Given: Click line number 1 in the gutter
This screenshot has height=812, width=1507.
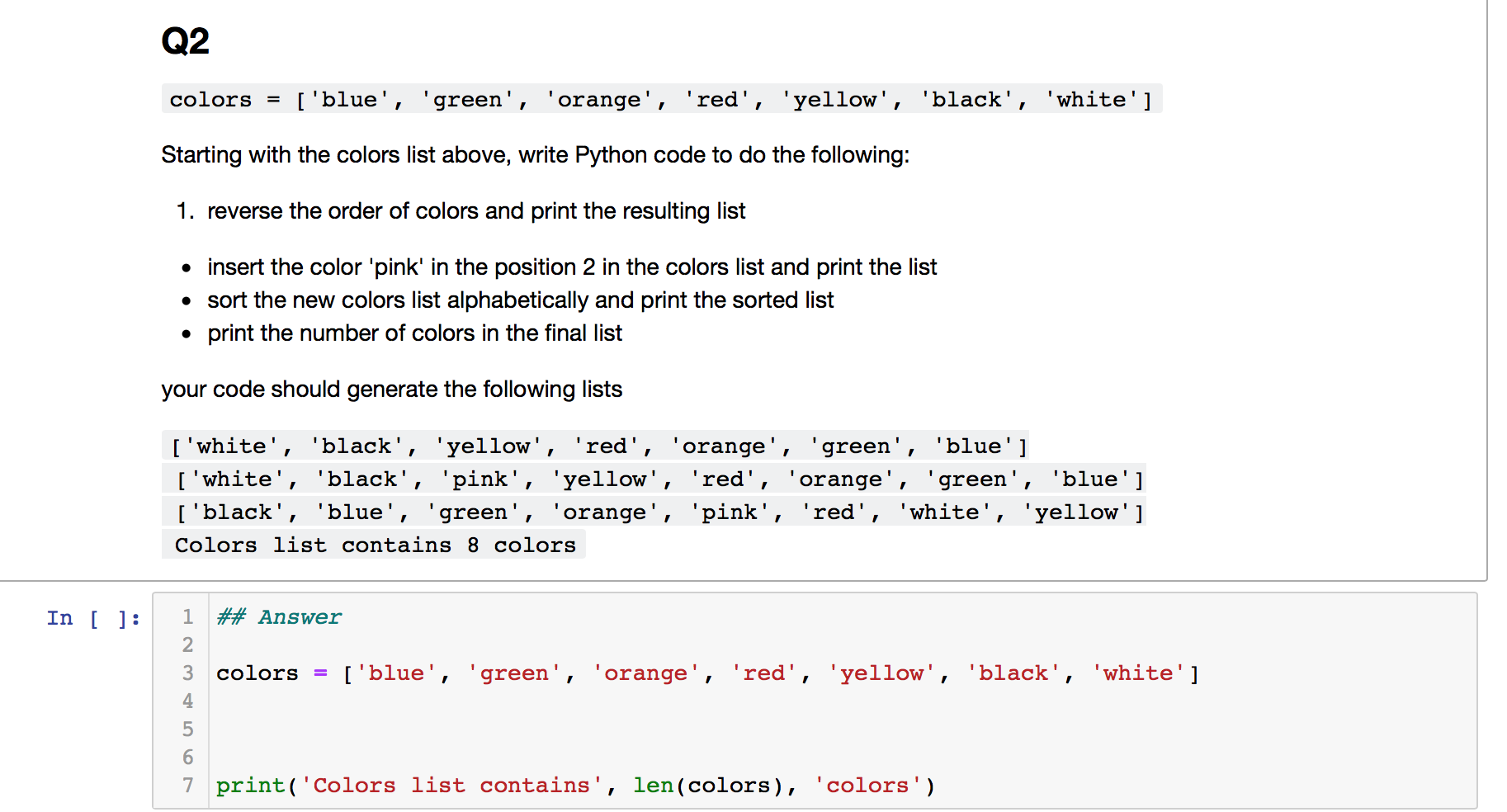Looking at the screenshot, I should [x=187, y=616].
